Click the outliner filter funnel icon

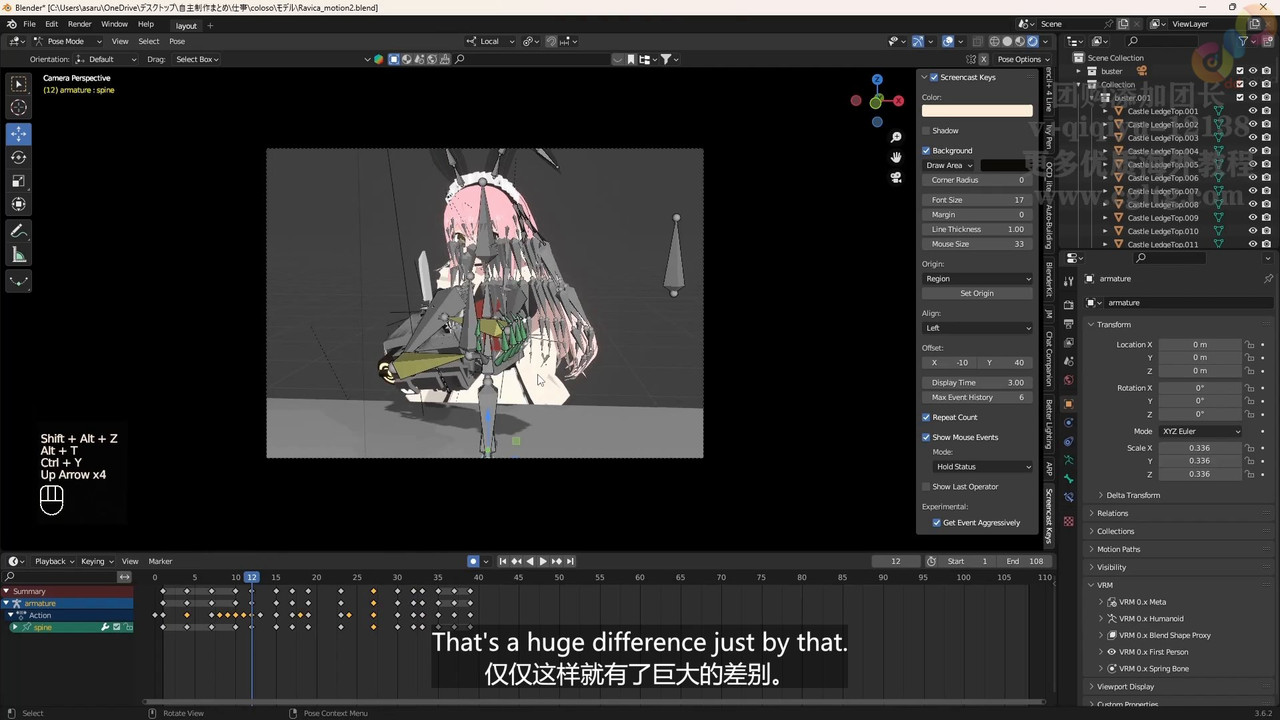pyautogui.click(x=1243, y=41)
